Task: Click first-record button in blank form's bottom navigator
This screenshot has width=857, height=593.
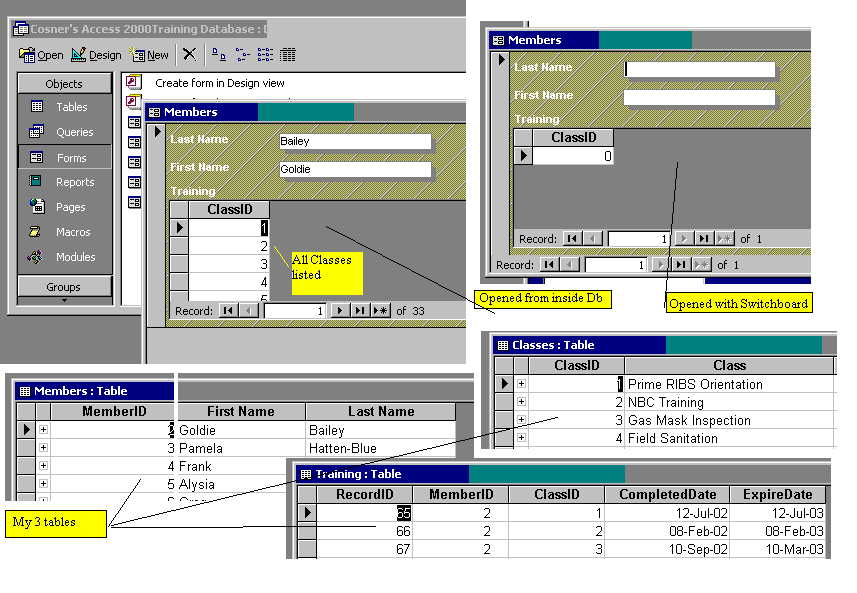Action: coord(549,265)
